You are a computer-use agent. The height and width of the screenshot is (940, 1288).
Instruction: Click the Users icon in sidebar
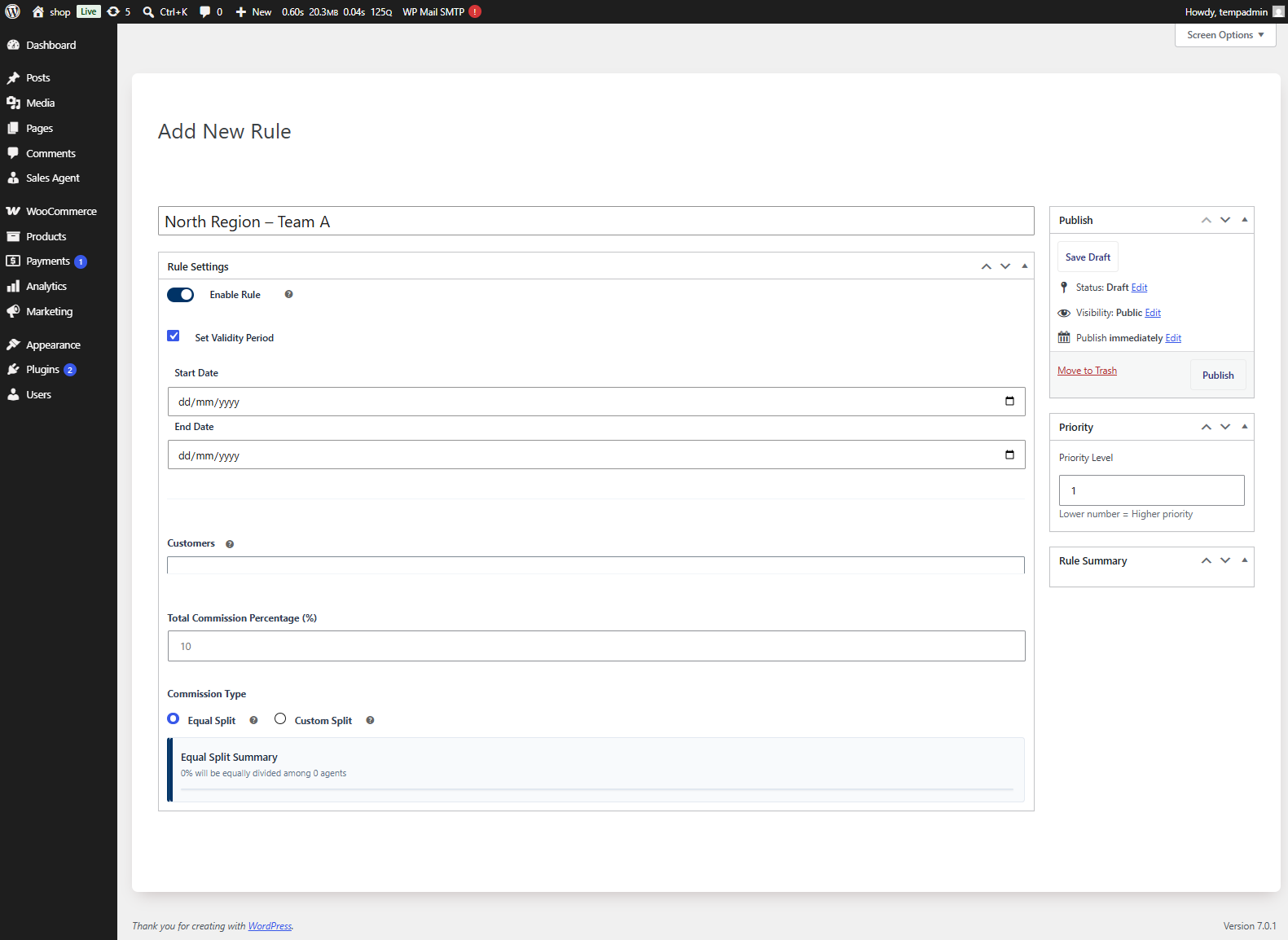tap(13, 394)
